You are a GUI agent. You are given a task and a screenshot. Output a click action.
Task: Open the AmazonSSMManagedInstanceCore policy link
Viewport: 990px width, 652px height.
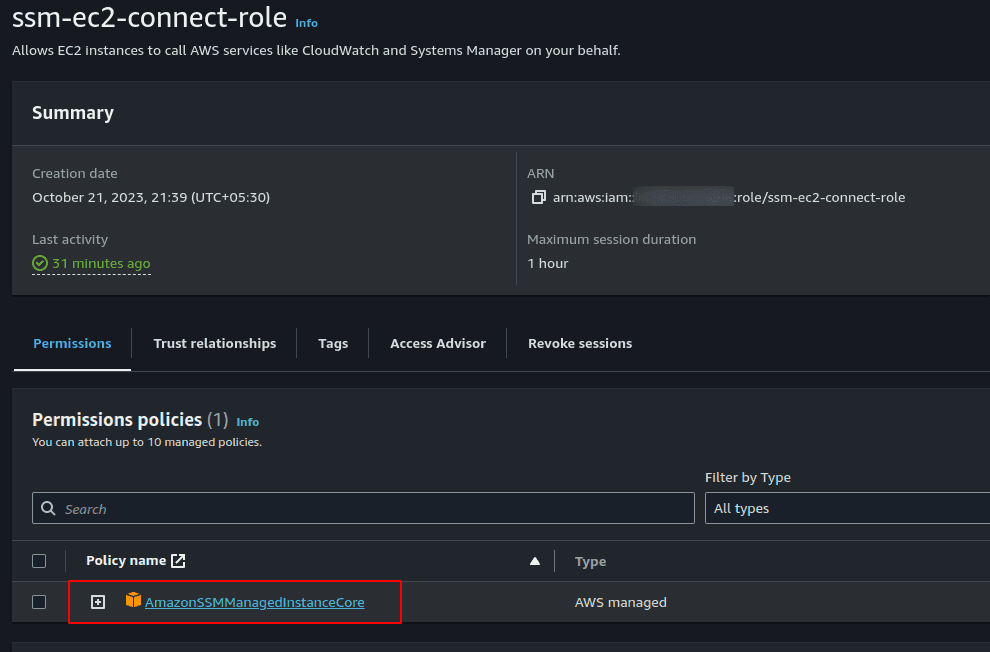254,602
